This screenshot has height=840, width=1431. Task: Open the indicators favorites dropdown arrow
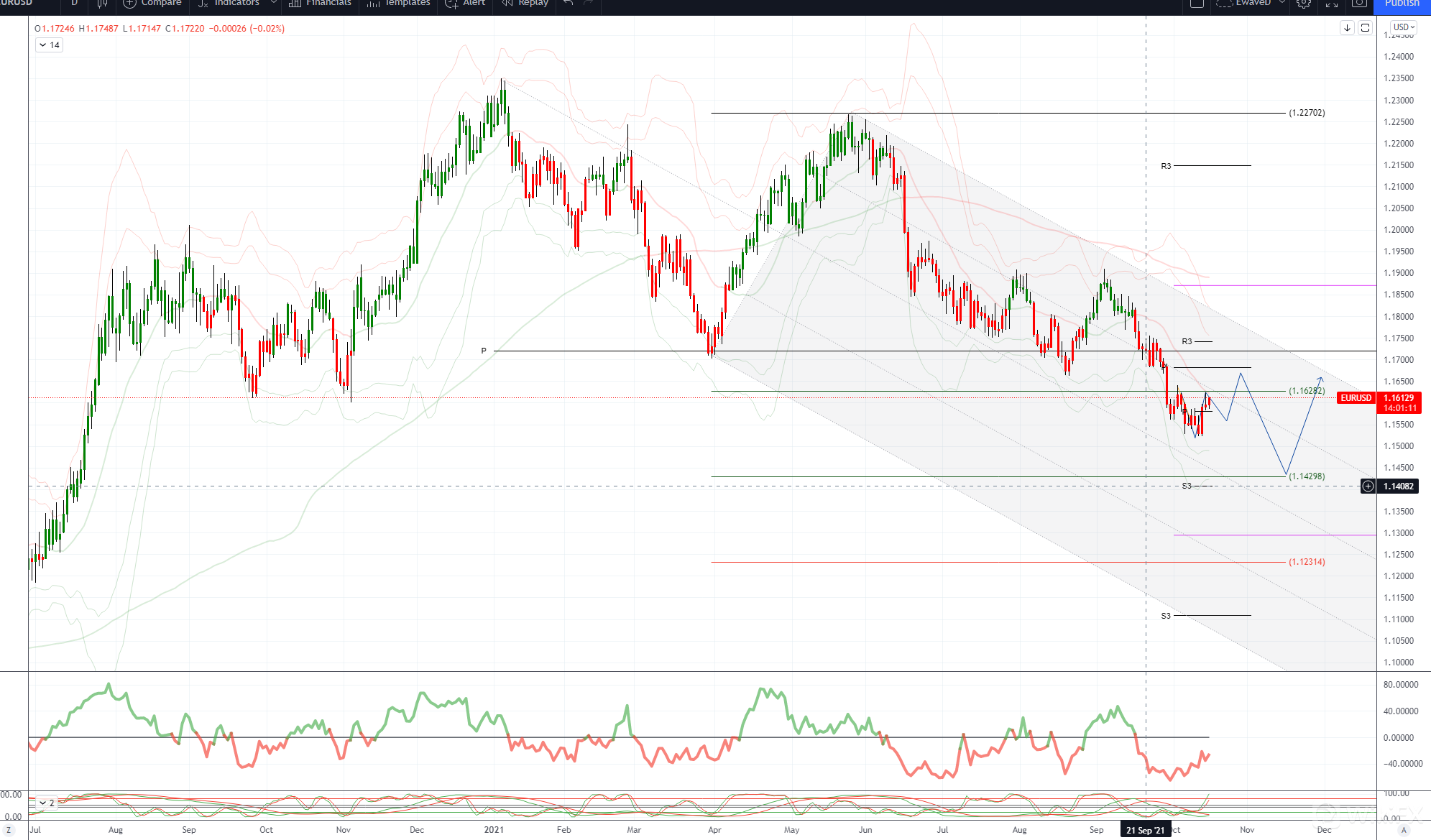[x=273, y=4]
